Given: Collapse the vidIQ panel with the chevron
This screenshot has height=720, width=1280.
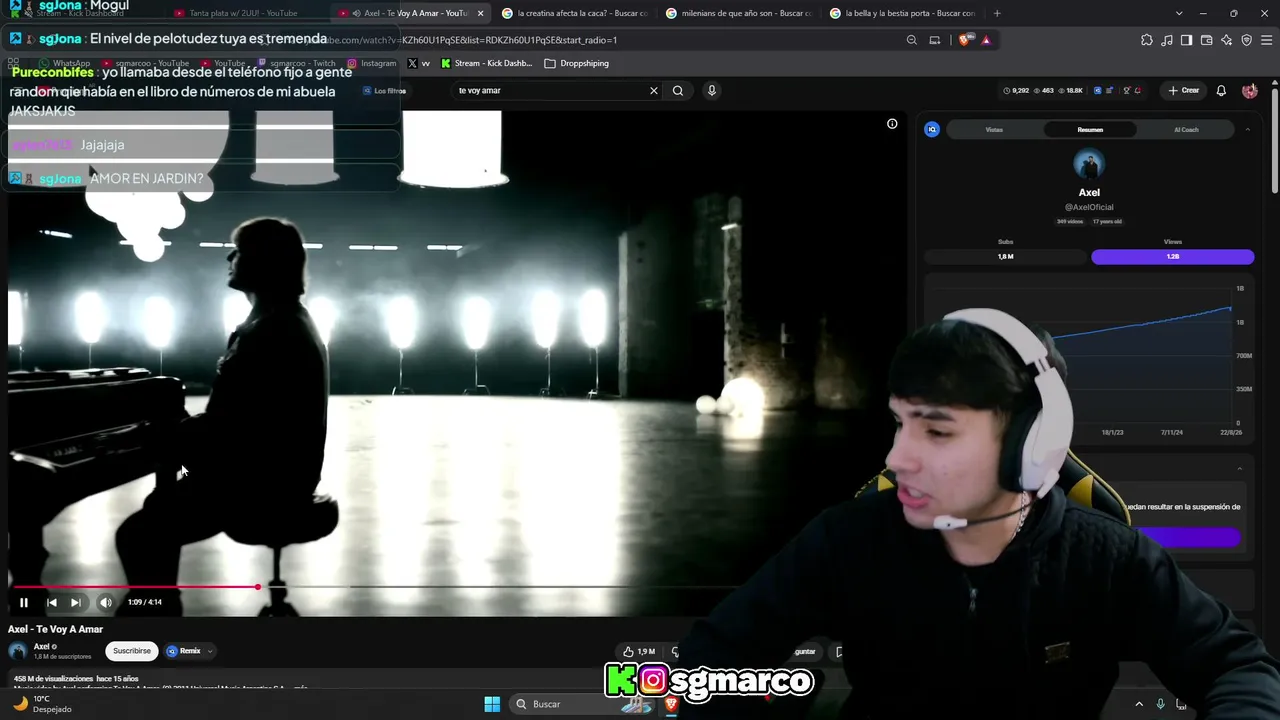Looking at the screenshot, I should 1247,130.
